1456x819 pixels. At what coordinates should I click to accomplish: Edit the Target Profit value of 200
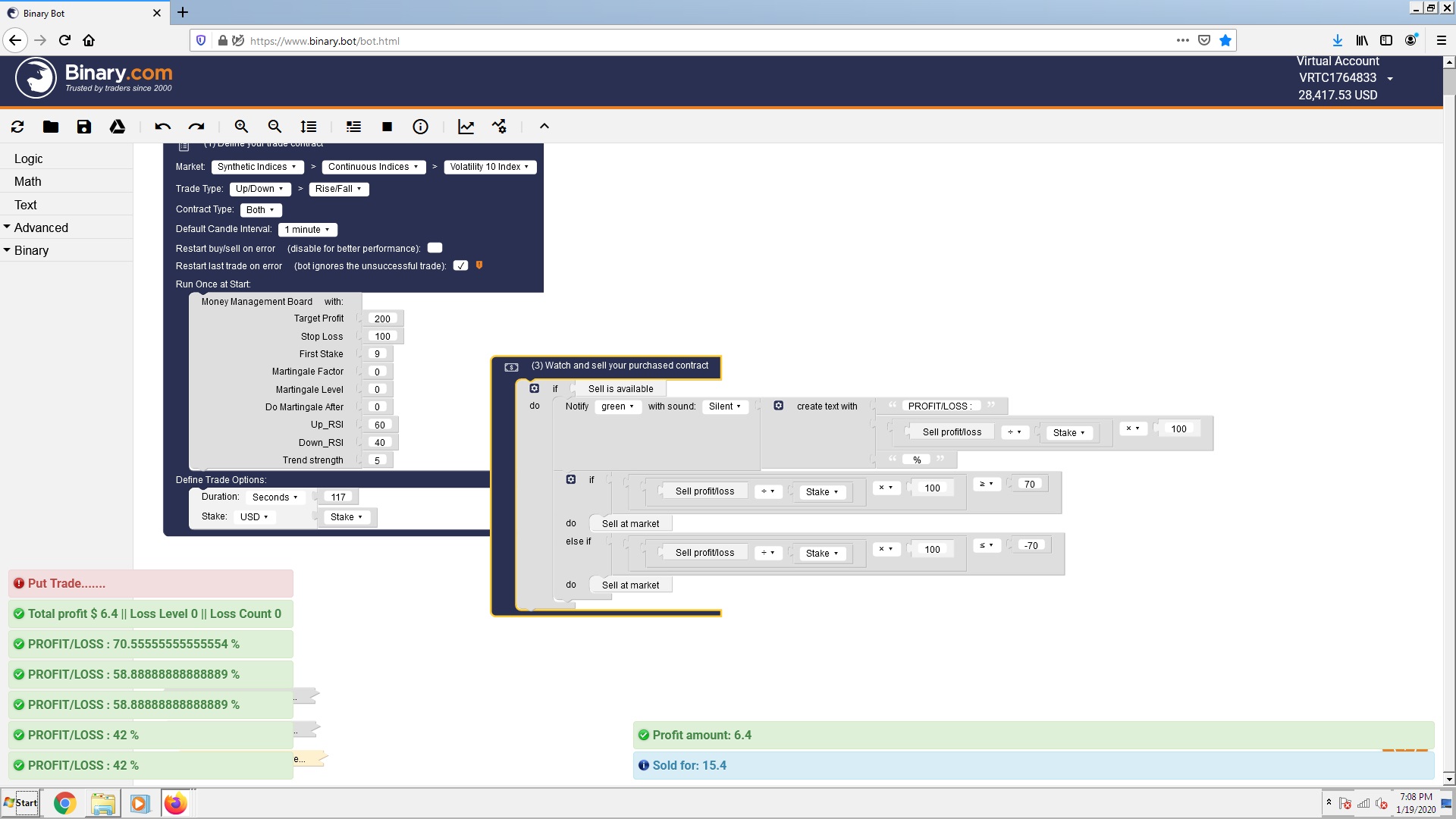[382, 318]
